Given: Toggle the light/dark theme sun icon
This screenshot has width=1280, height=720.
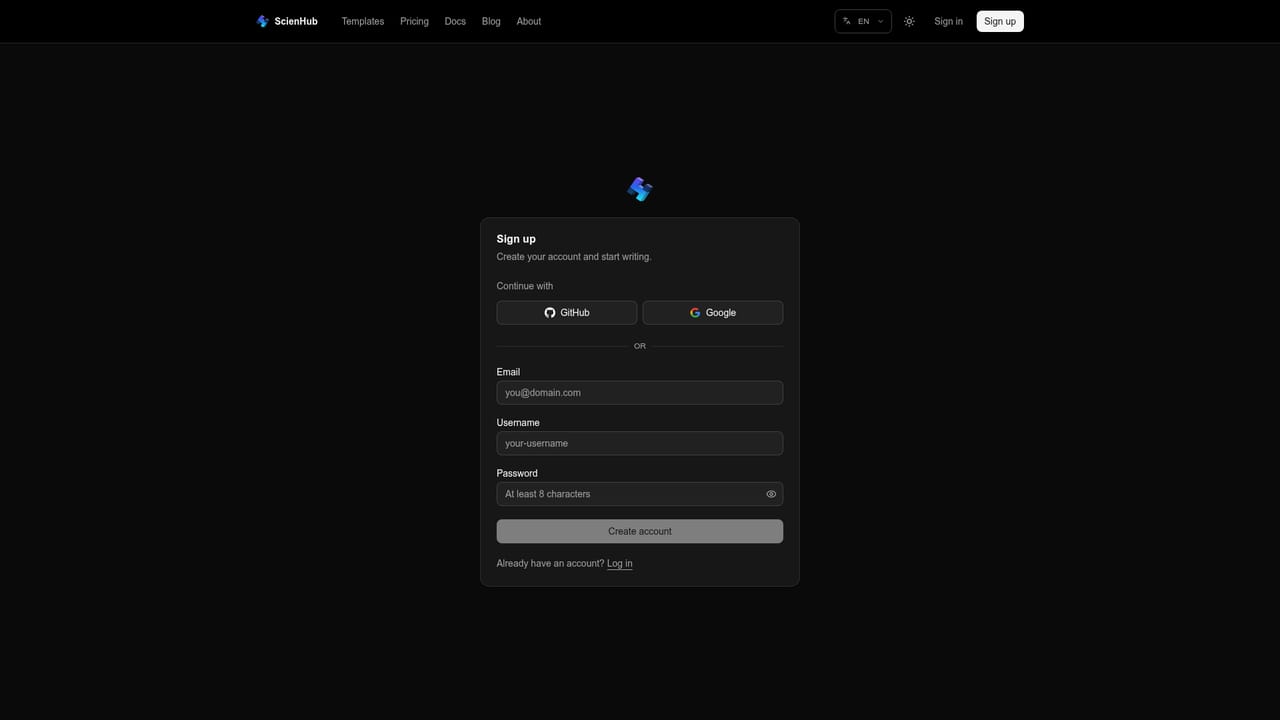Looking at the screenshot, I should tap(909, 21).
